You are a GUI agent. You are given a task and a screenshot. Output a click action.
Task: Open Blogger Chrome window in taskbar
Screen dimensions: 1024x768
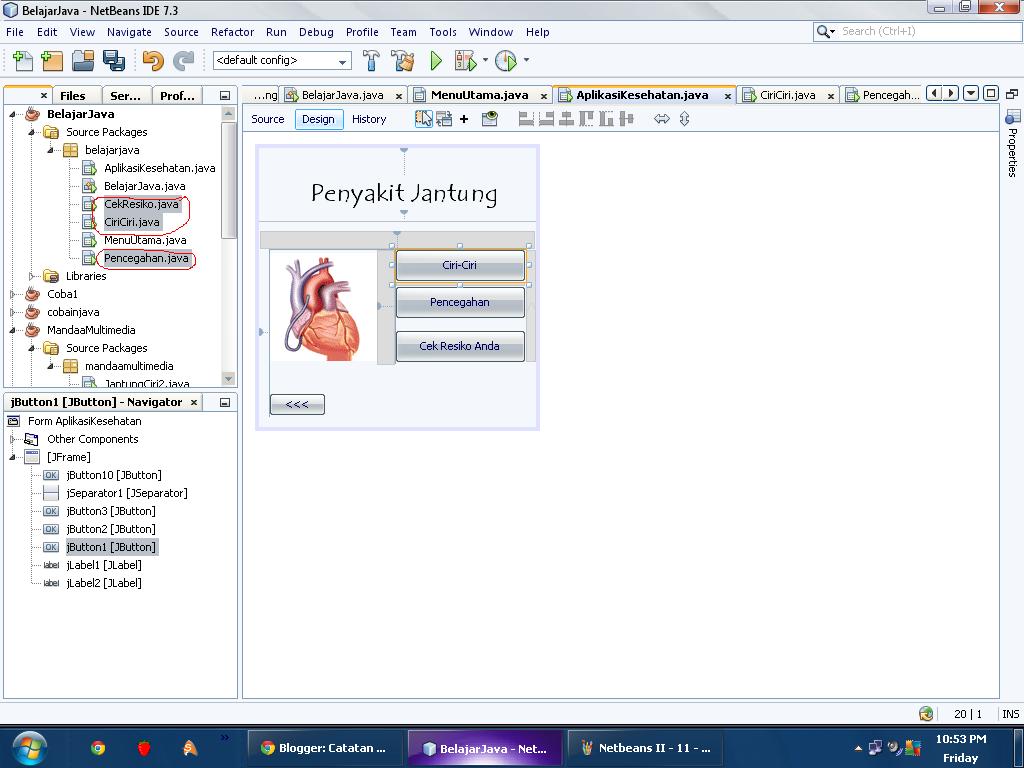click(324, 748)
